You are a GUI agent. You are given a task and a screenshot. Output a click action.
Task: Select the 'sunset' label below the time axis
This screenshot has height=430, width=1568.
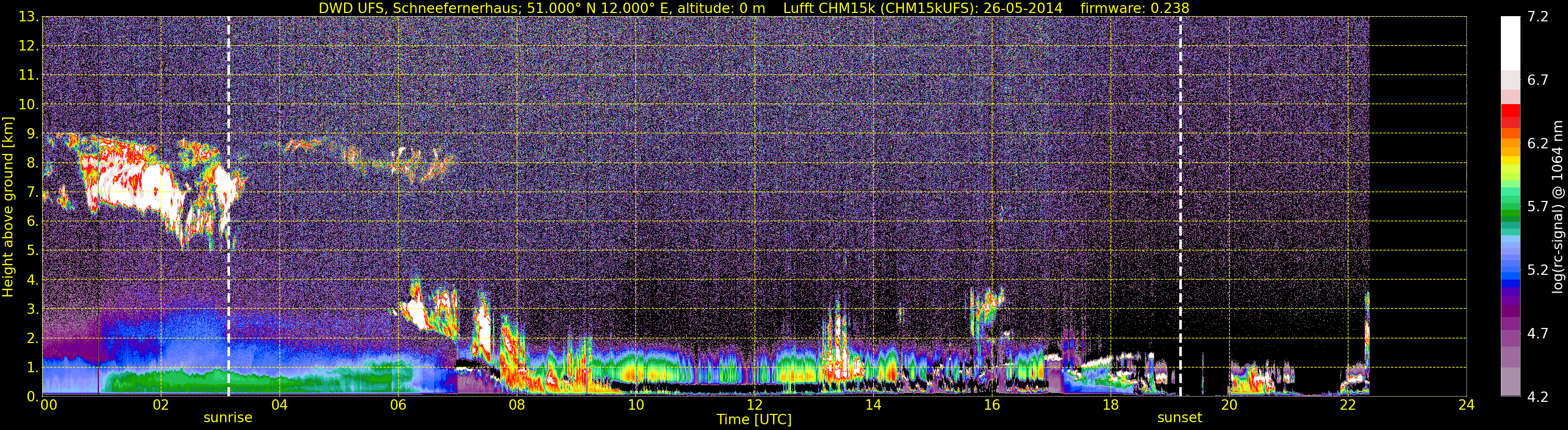1180,418
